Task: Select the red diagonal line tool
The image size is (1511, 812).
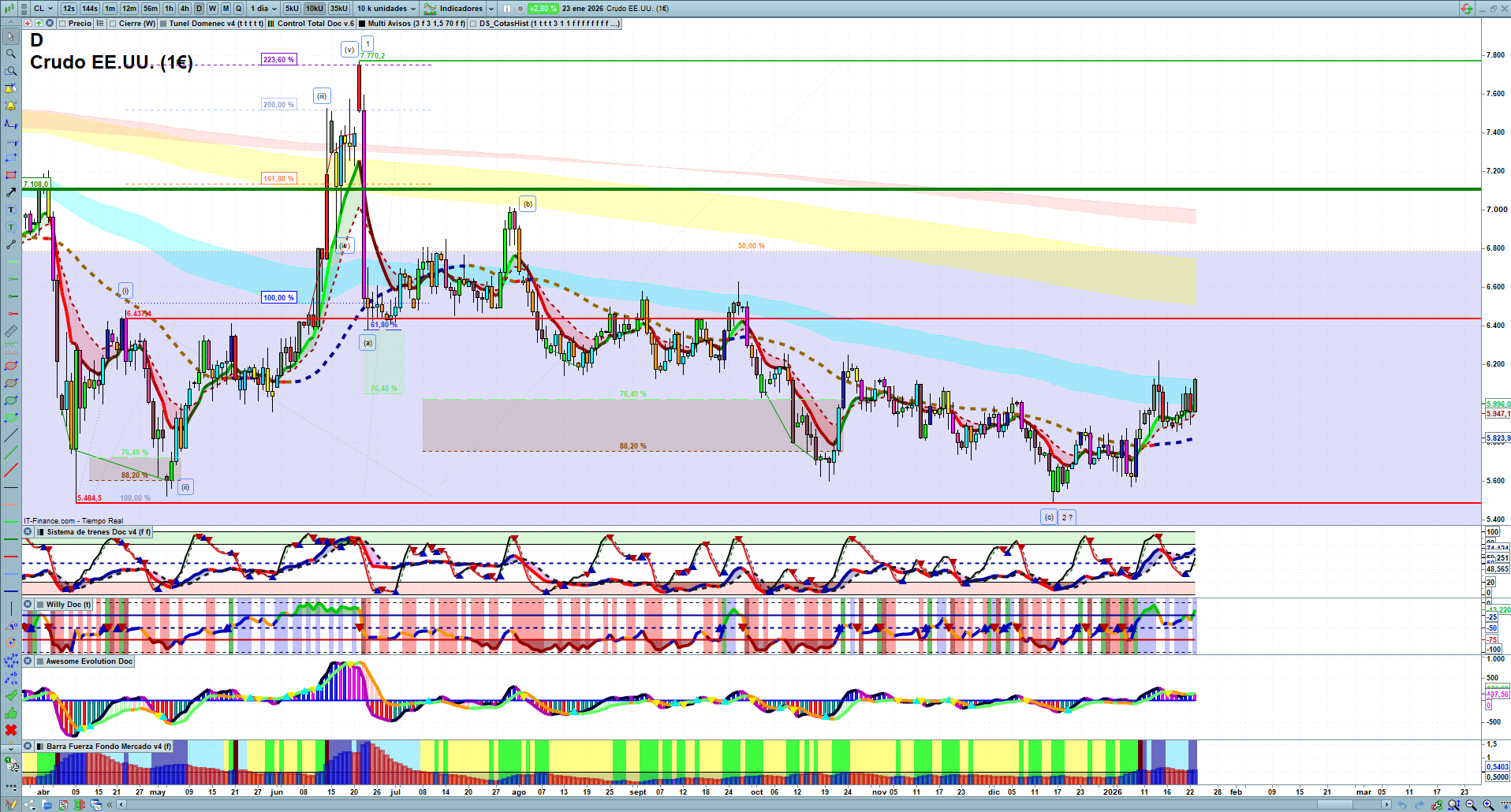Action: 11,470
